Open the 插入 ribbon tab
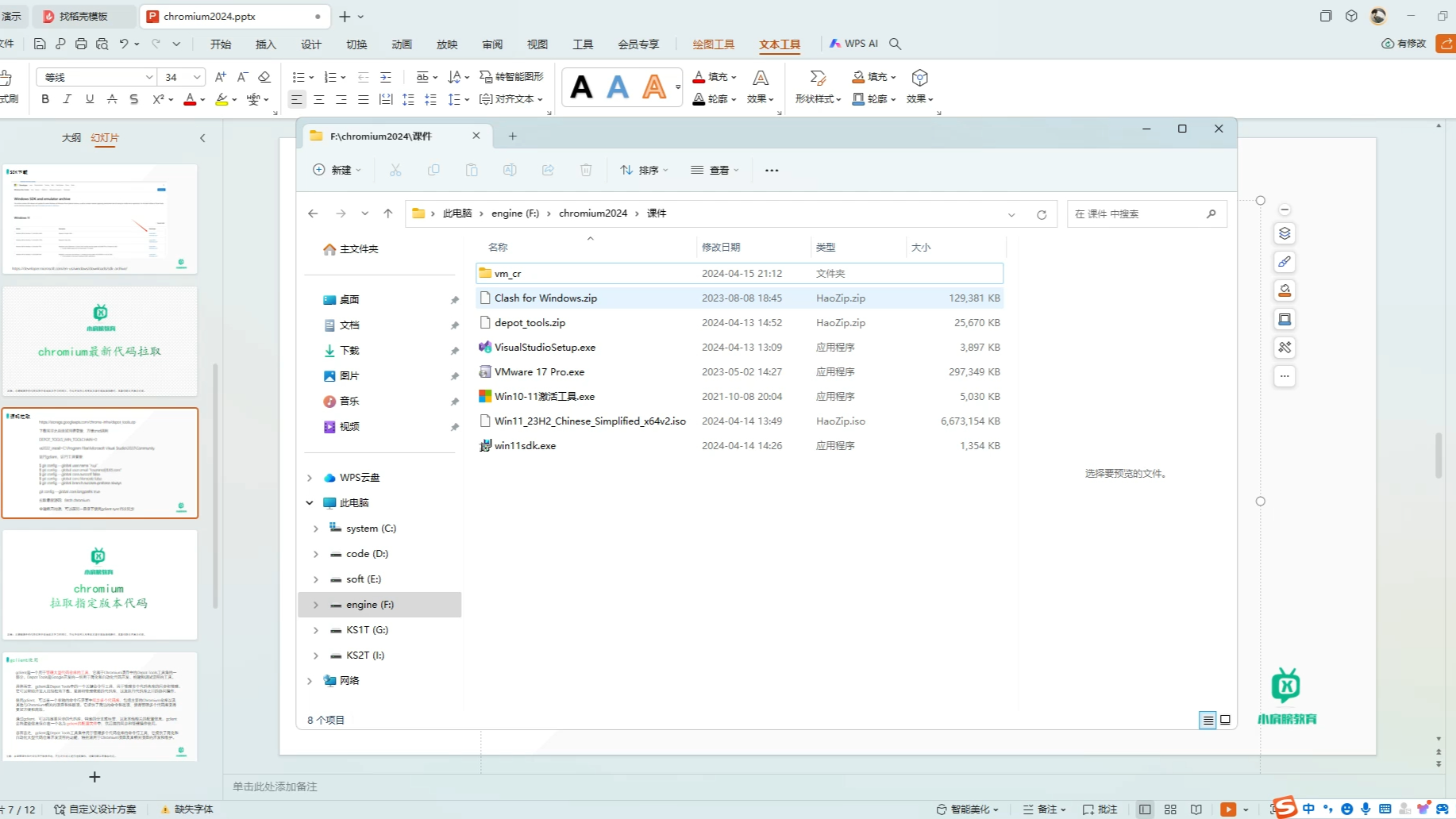The height and width of the screenshot is (819, 1456). point(266,44)
